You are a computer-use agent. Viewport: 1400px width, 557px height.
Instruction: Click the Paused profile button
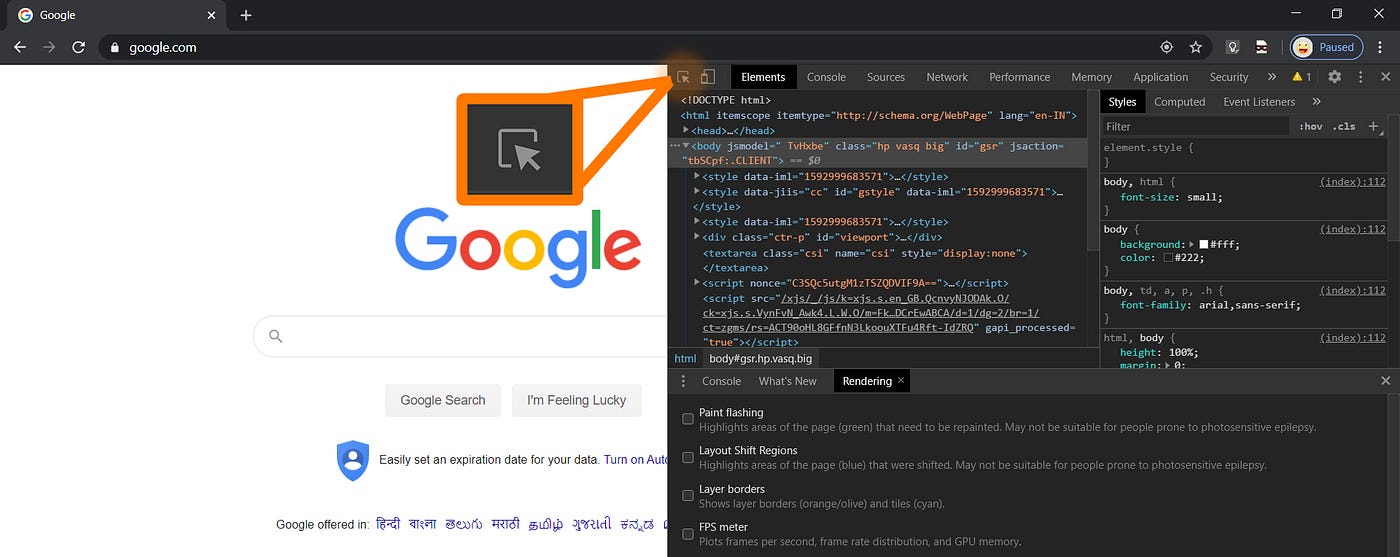point(1326,47)
